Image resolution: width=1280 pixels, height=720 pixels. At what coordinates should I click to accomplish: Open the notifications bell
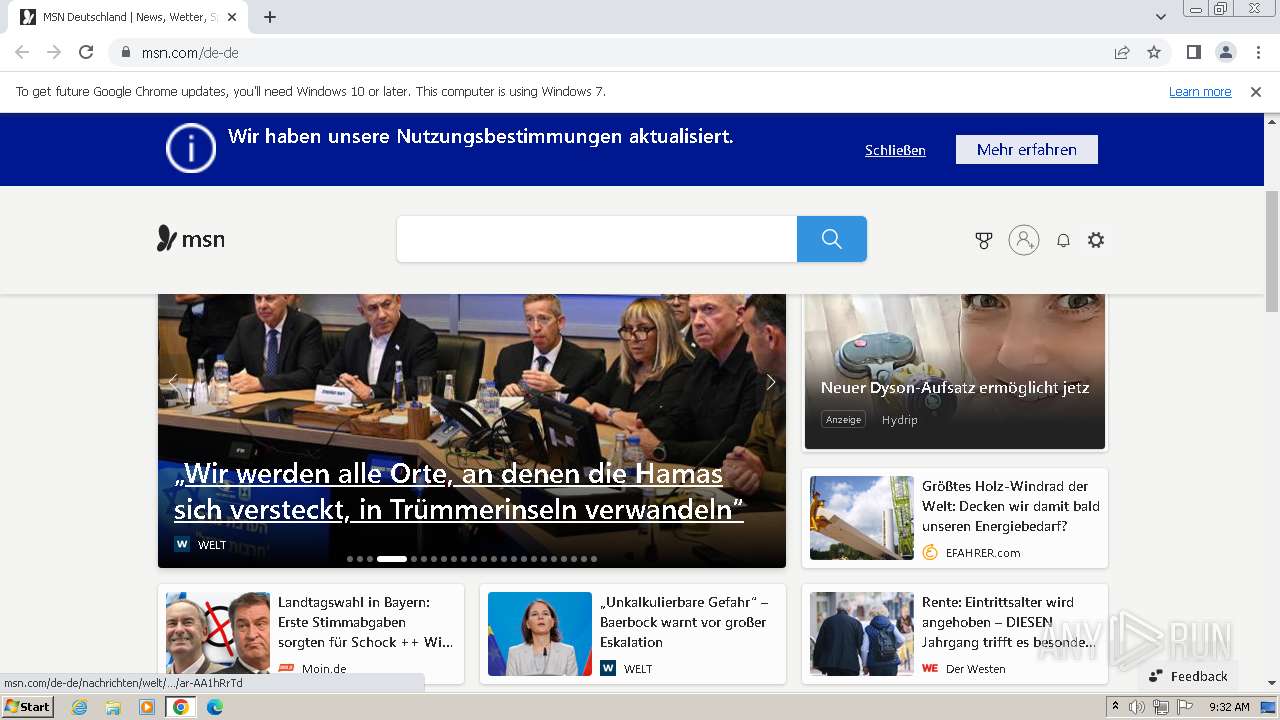pyautogui.click(x=1063, y=240)
